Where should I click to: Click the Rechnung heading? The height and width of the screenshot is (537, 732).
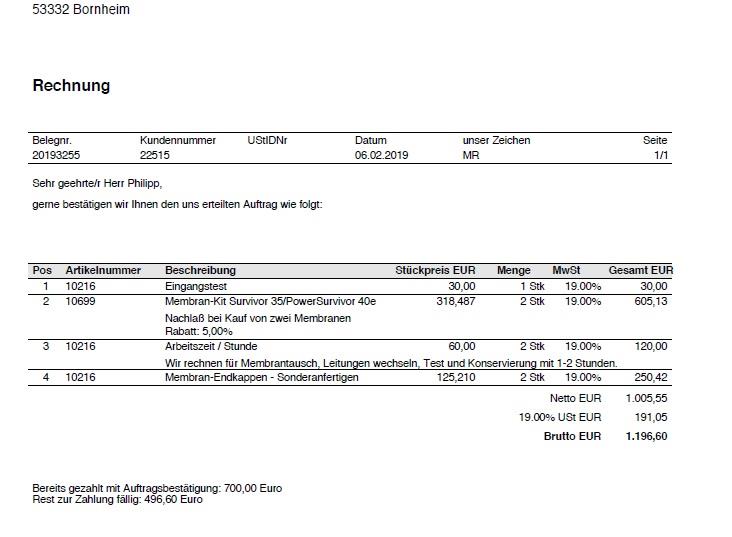(x=71, y=86)
